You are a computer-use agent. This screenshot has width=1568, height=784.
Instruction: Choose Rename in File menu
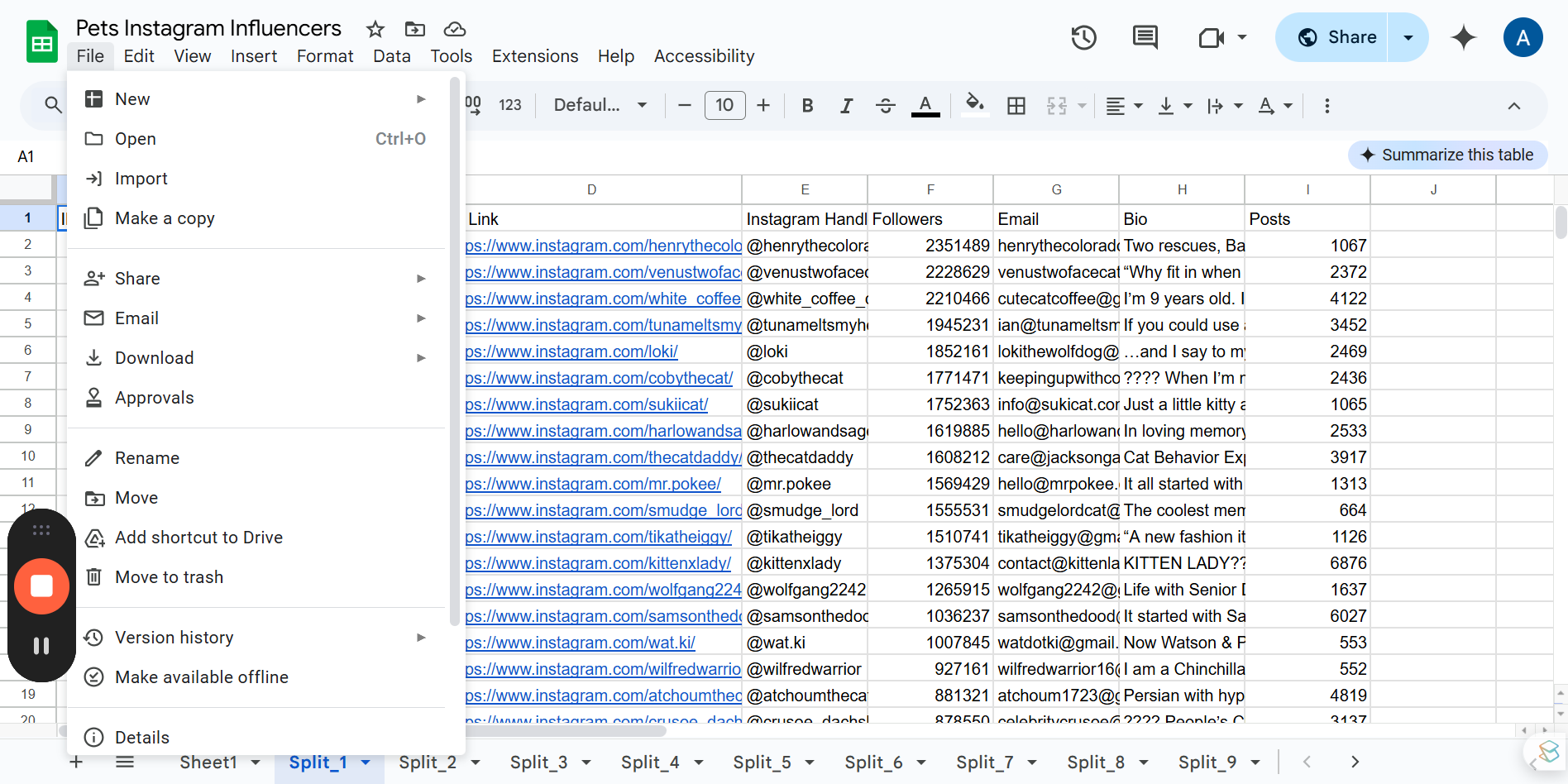256,458
